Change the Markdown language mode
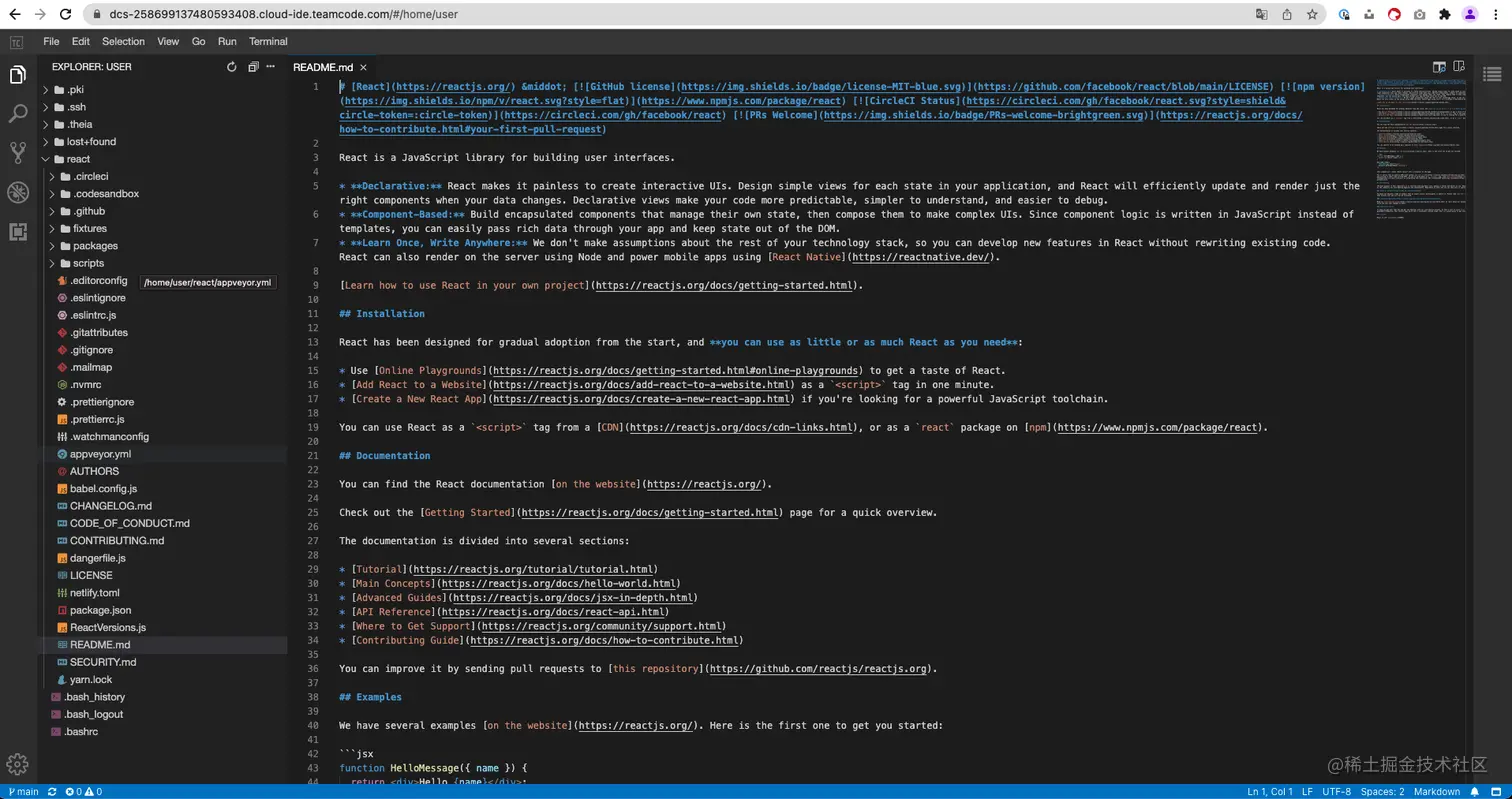 click(x=1435, y=791)
